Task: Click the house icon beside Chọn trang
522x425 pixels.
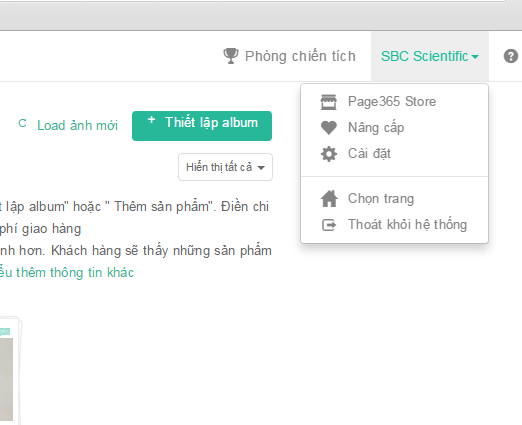Action: (329, 199)
